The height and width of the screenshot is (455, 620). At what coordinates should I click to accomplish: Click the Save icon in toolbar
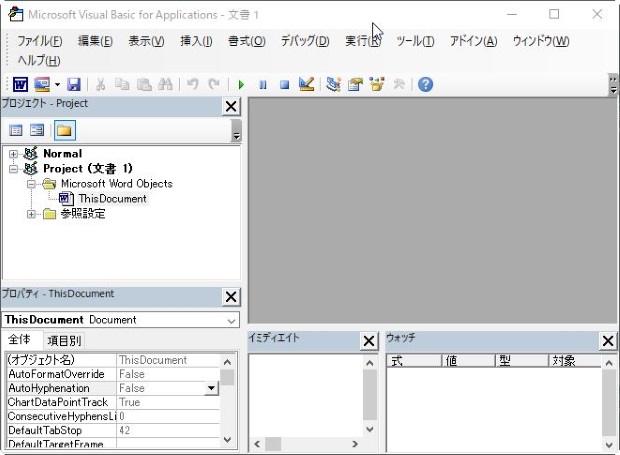[74, 84]
